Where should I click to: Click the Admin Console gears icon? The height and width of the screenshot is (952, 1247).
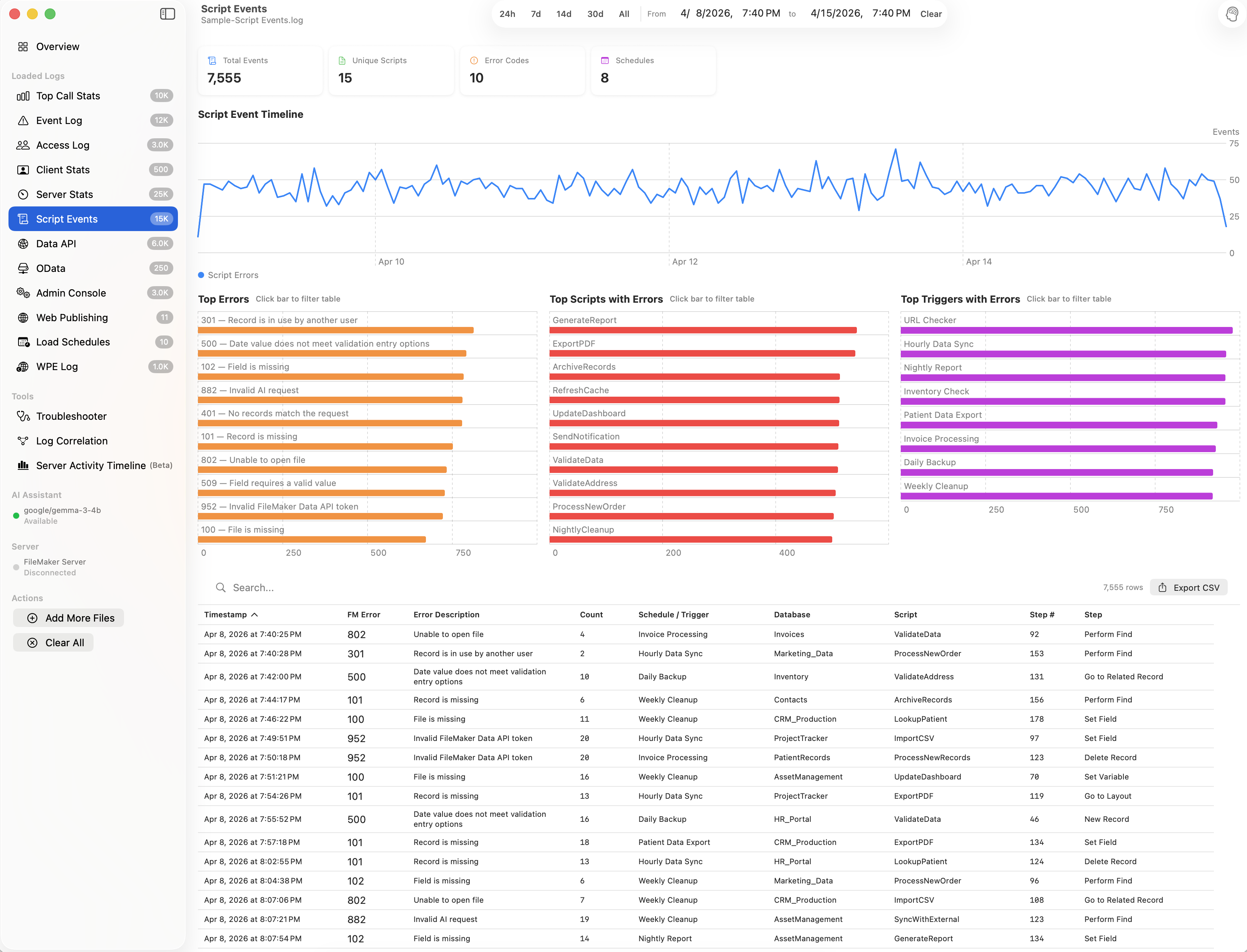(23, 293)
